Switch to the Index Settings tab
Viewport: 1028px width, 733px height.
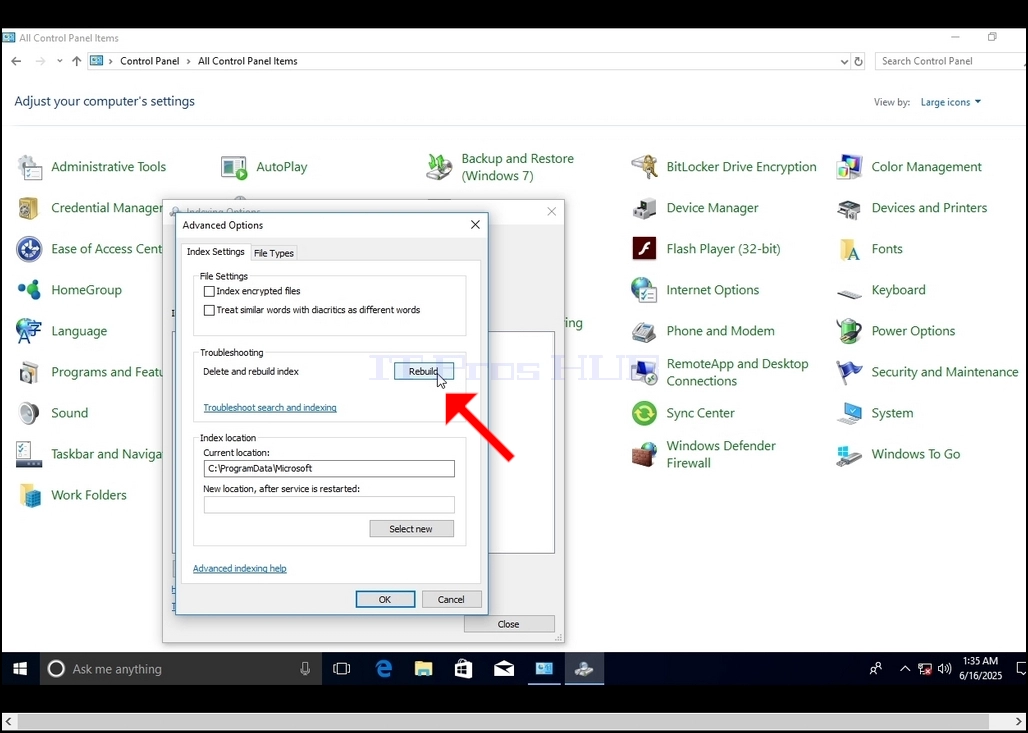coord(215,252)
